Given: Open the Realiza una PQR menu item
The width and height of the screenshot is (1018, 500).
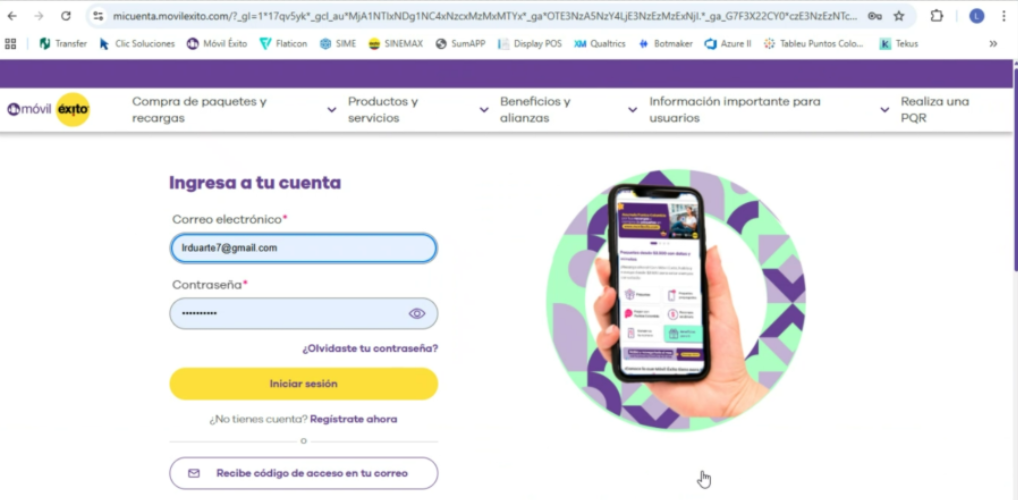Looking at the screenshot, I should coord(935,110).
